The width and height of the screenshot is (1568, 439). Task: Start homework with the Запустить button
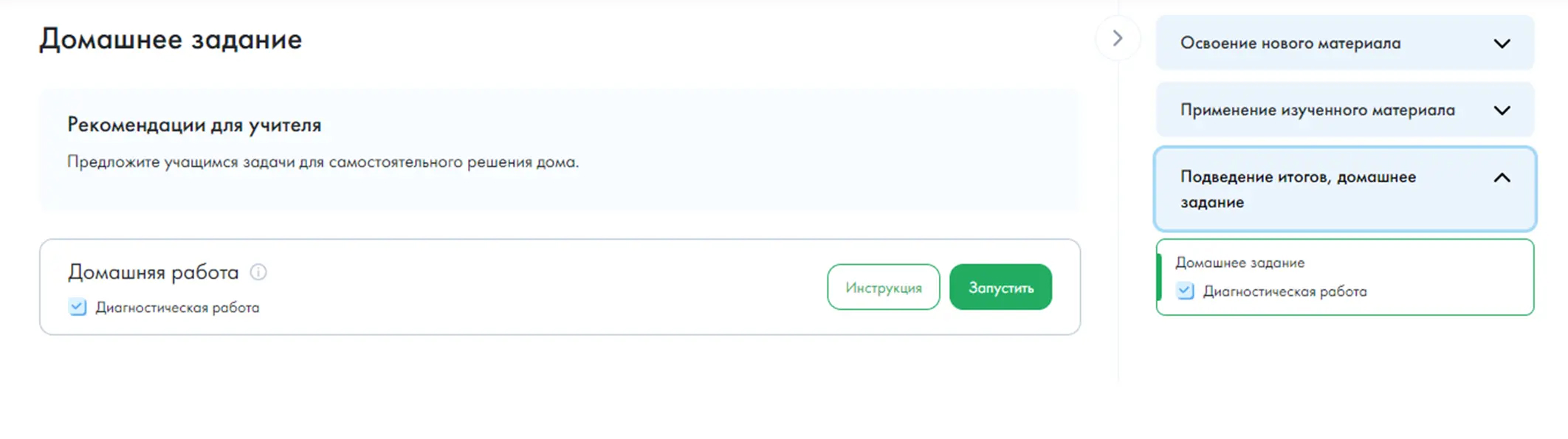[1000, 287]
